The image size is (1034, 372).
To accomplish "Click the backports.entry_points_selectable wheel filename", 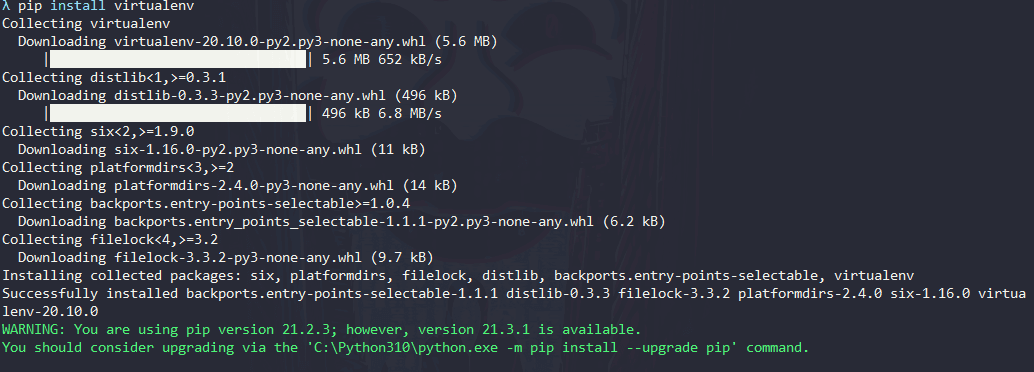I will click(x=354, y=222).
